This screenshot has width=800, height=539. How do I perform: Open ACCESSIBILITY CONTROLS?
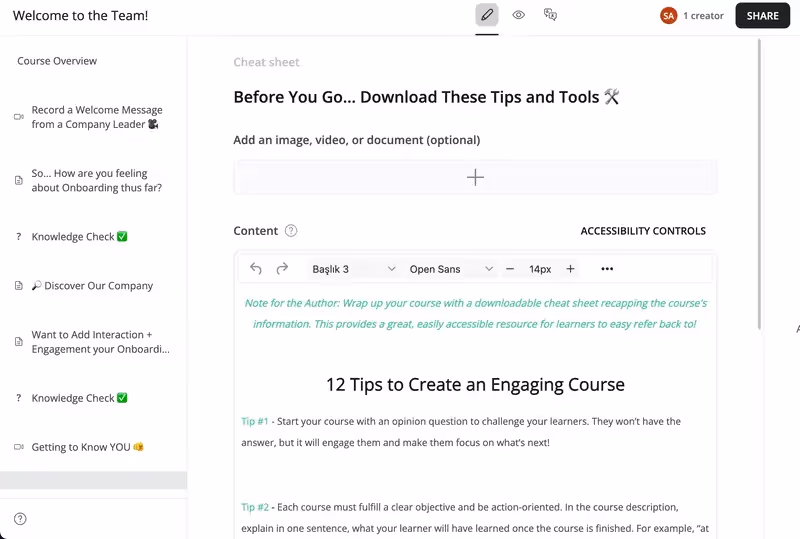643,231
